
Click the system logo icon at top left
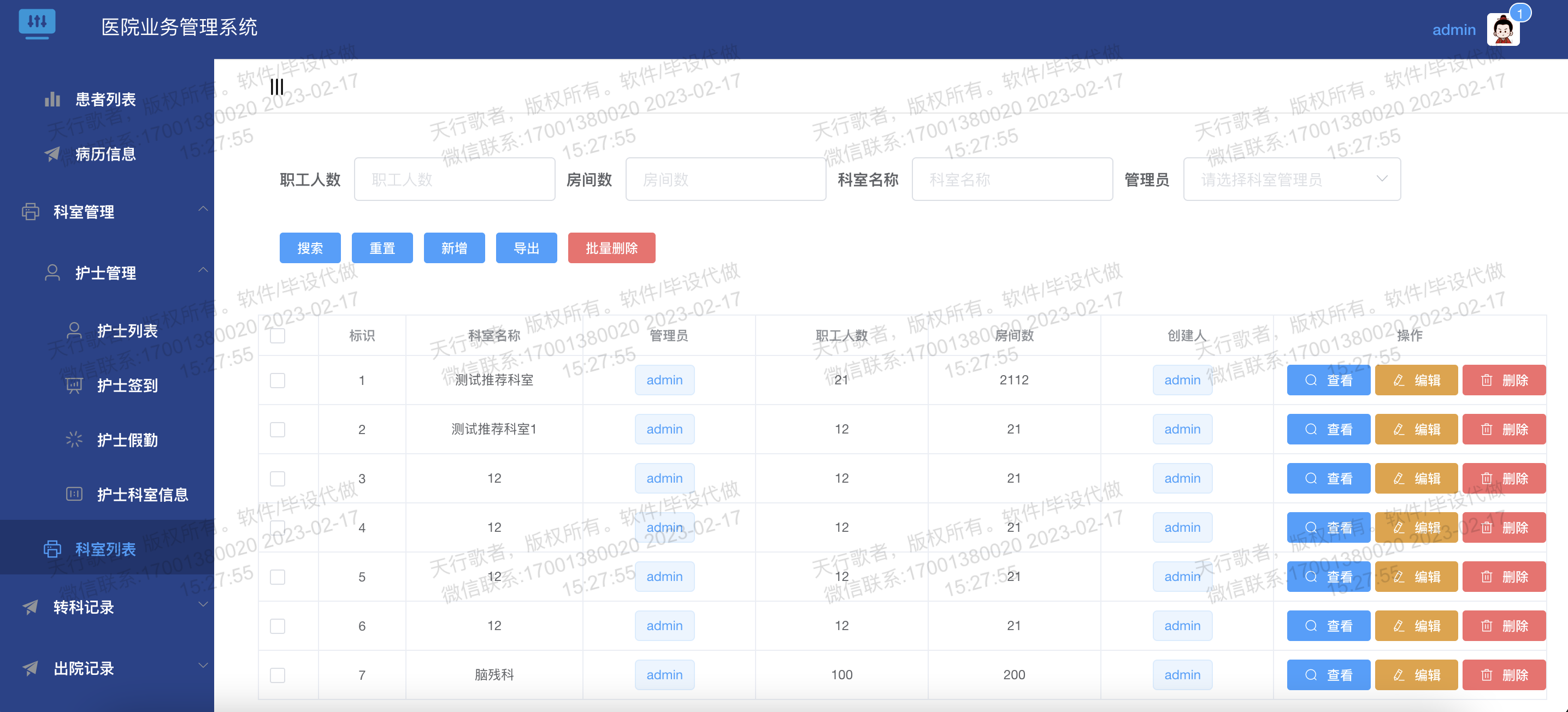[x=37, y=23]
